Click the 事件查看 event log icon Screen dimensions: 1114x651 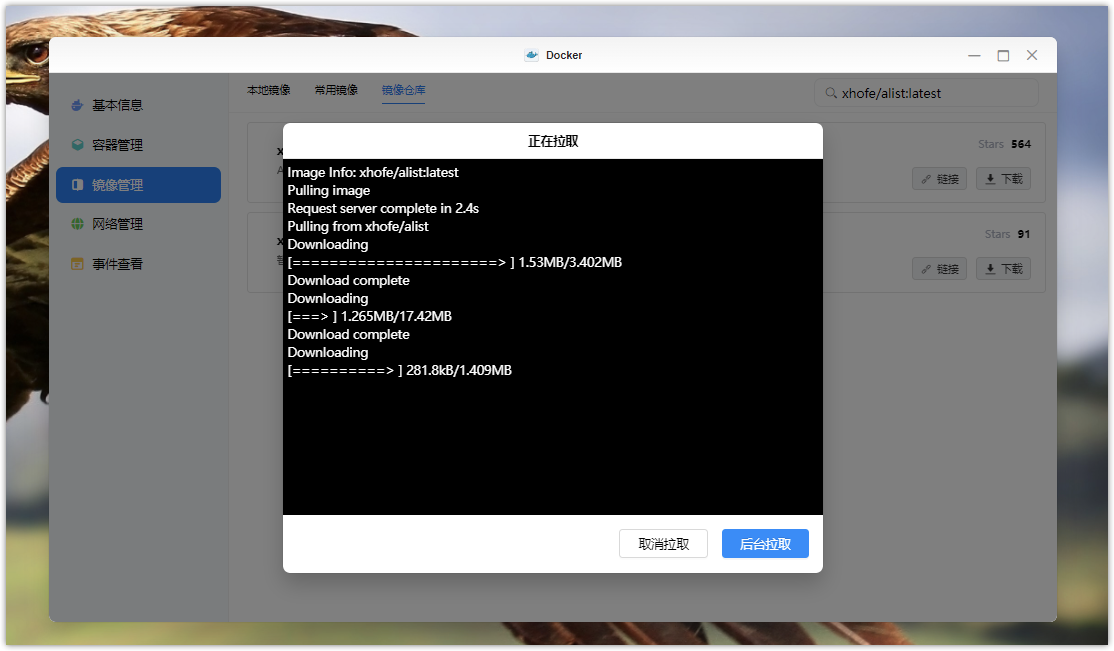pyautogui.click(x=77, y=264)
